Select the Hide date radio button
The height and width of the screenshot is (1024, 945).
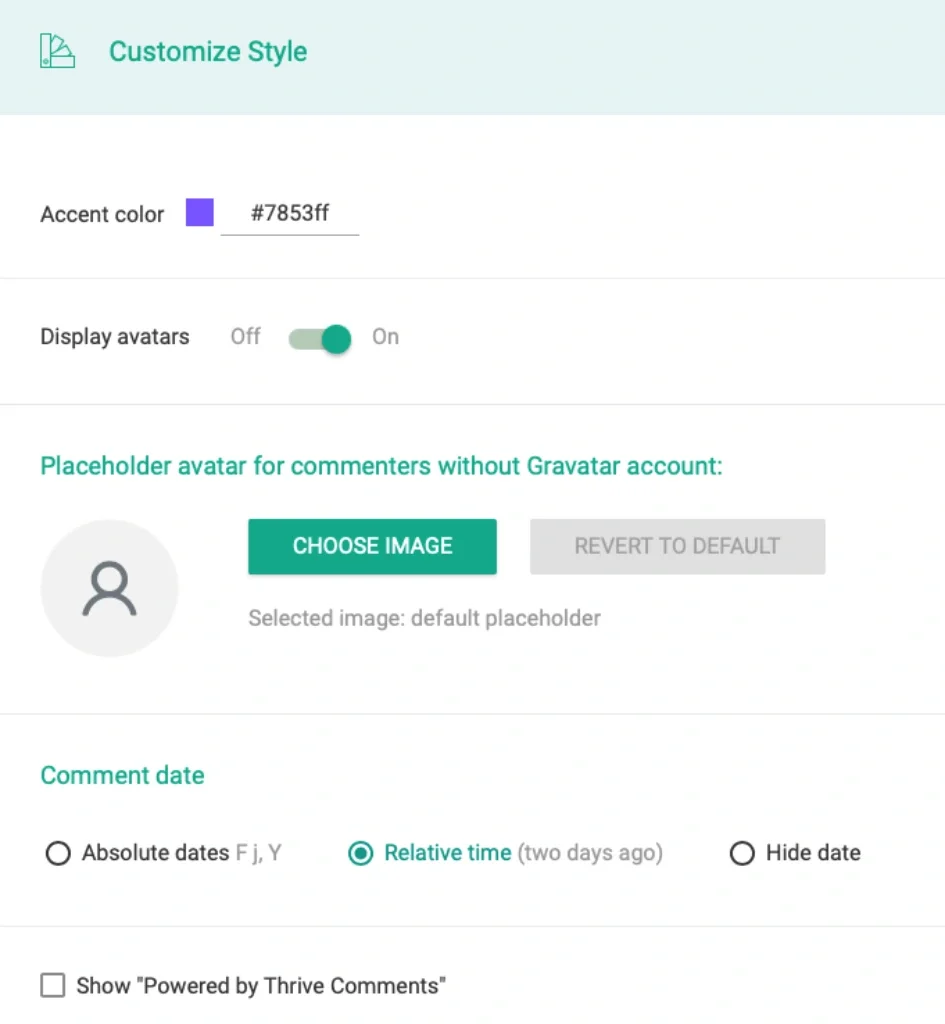tap(742, 854)
